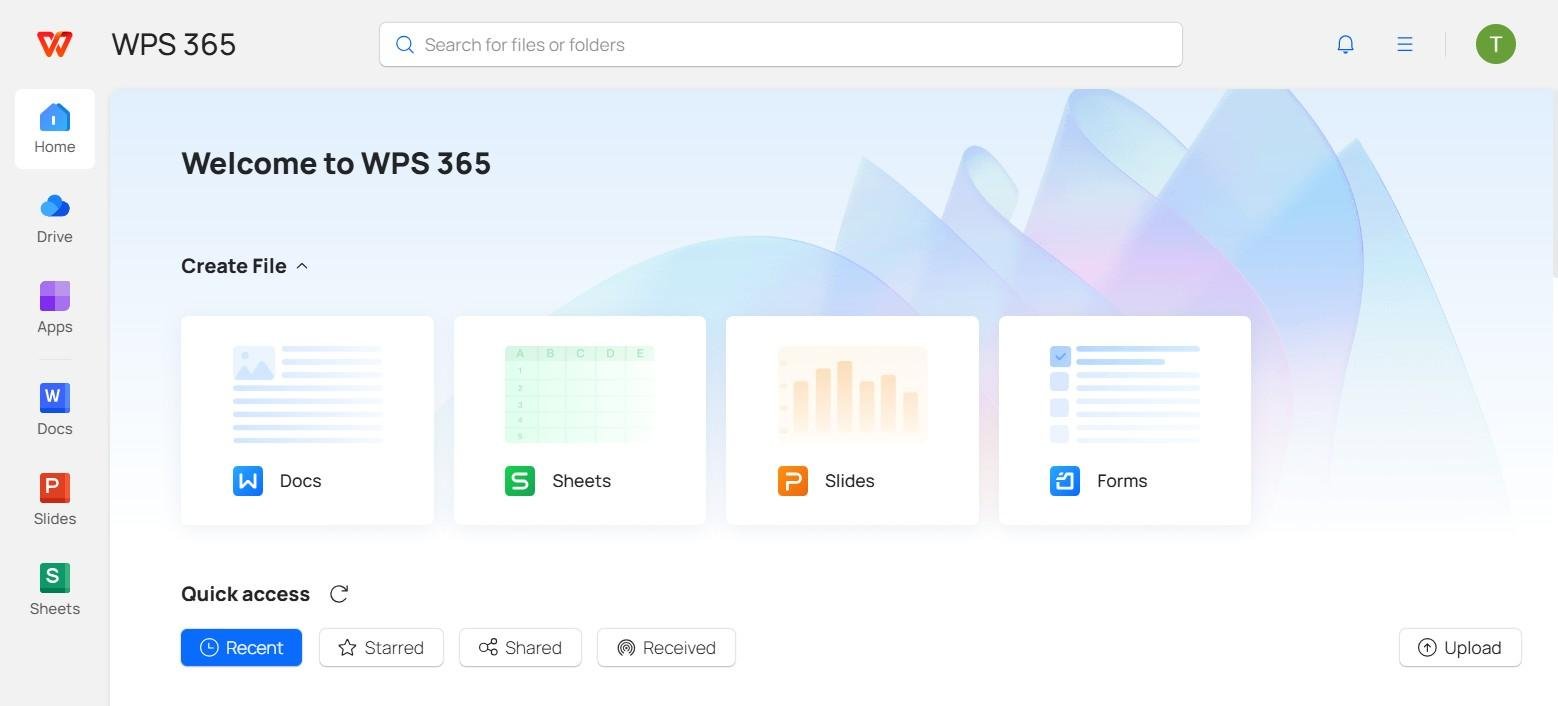1558x706 pixels.
Task: Collapse the Create File section
Action: click(x=302, y=266)
